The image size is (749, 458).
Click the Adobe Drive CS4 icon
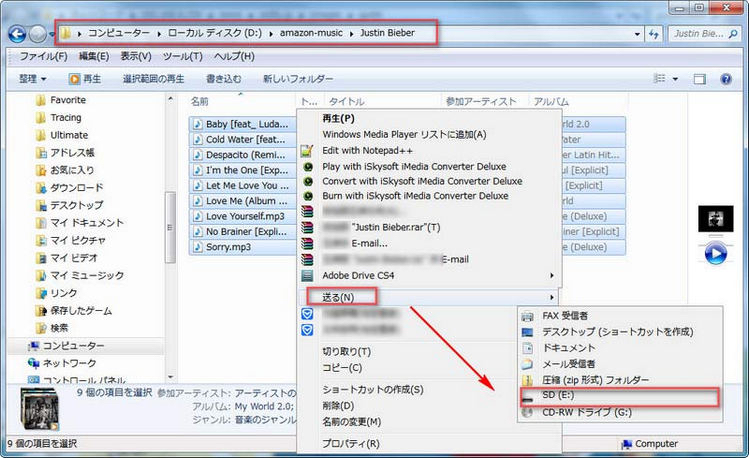pos(307,276)
